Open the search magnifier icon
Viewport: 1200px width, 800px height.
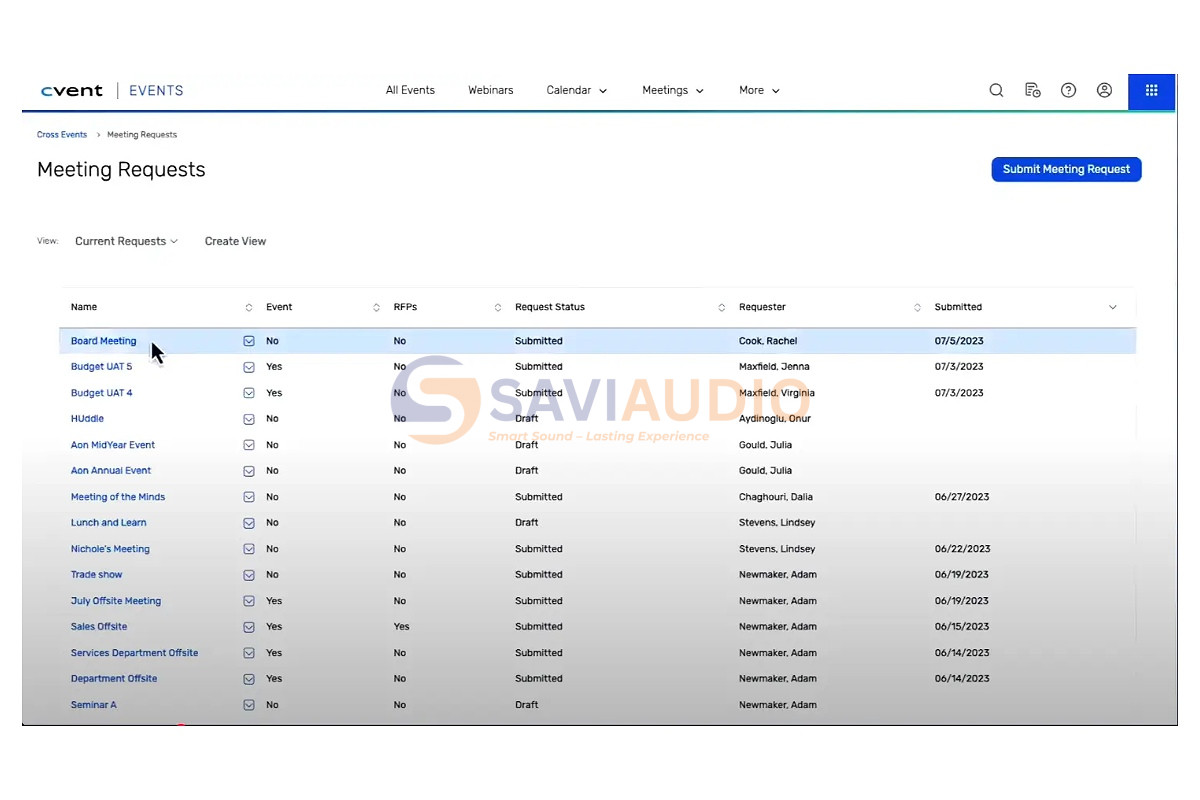pos(996,90)
